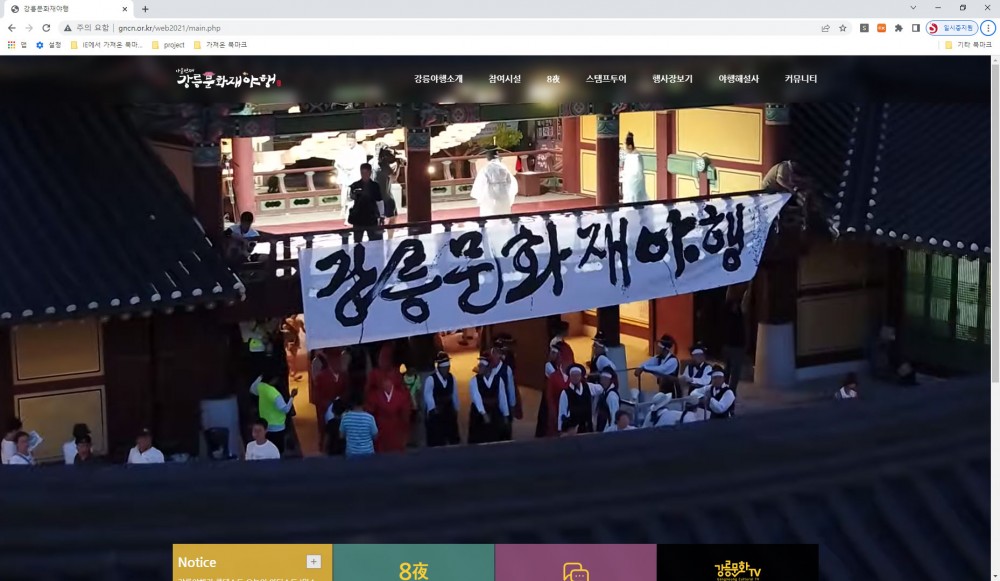Click the page vertical scrollbar

(x=995, y=223)
